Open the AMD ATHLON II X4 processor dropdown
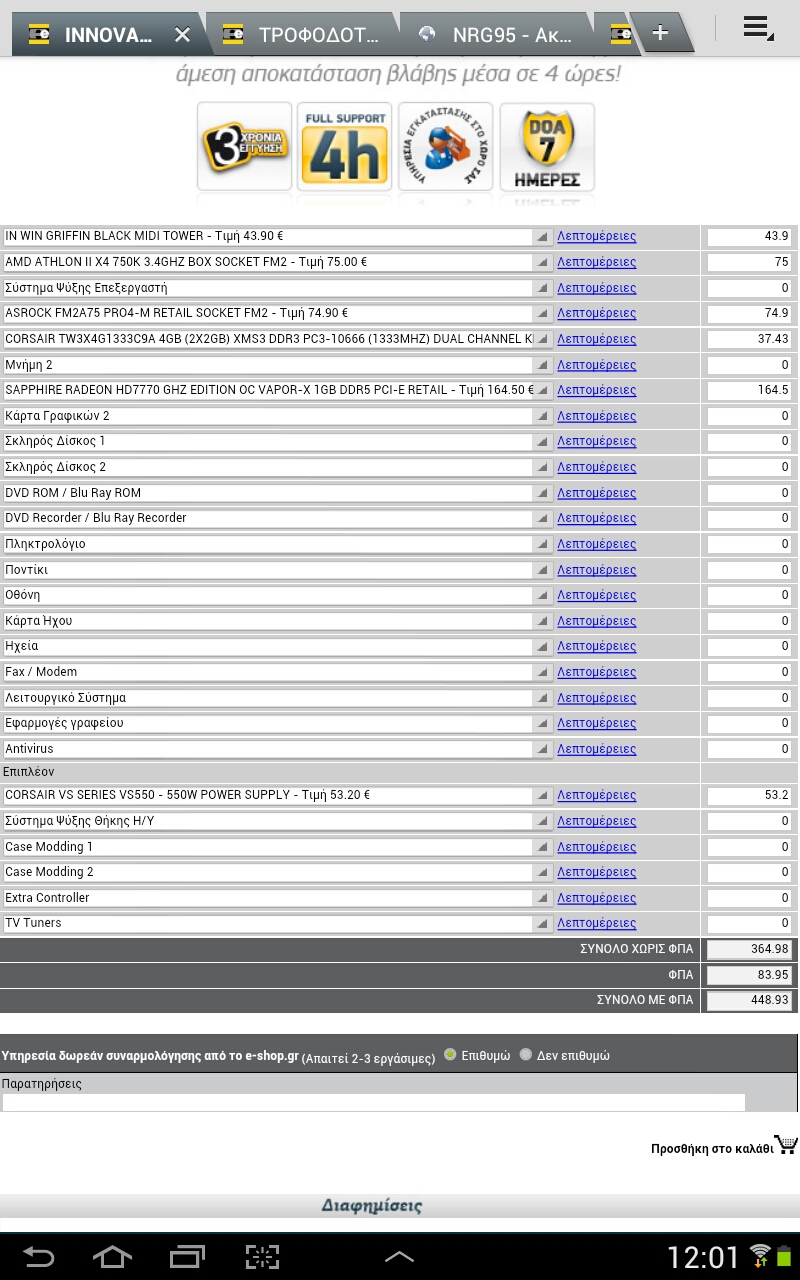 click(278, 262)
